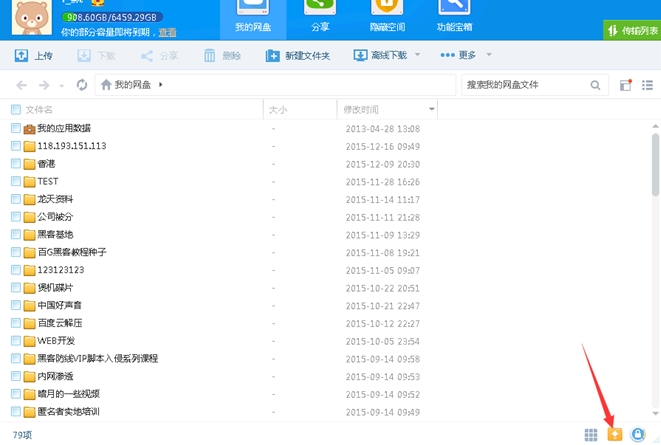Switch to list view icon
Image resolution: width=661 pixels, height=445 pixels.
pos(648,85)
